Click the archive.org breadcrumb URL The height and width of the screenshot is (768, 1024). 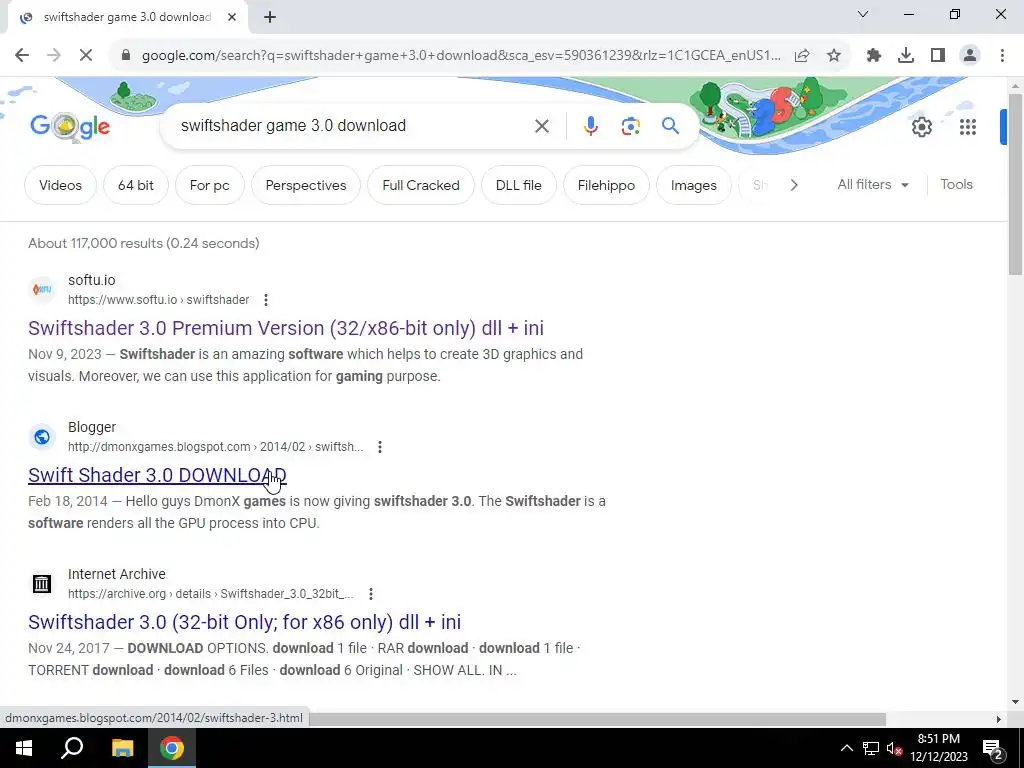tap(210, 594)
